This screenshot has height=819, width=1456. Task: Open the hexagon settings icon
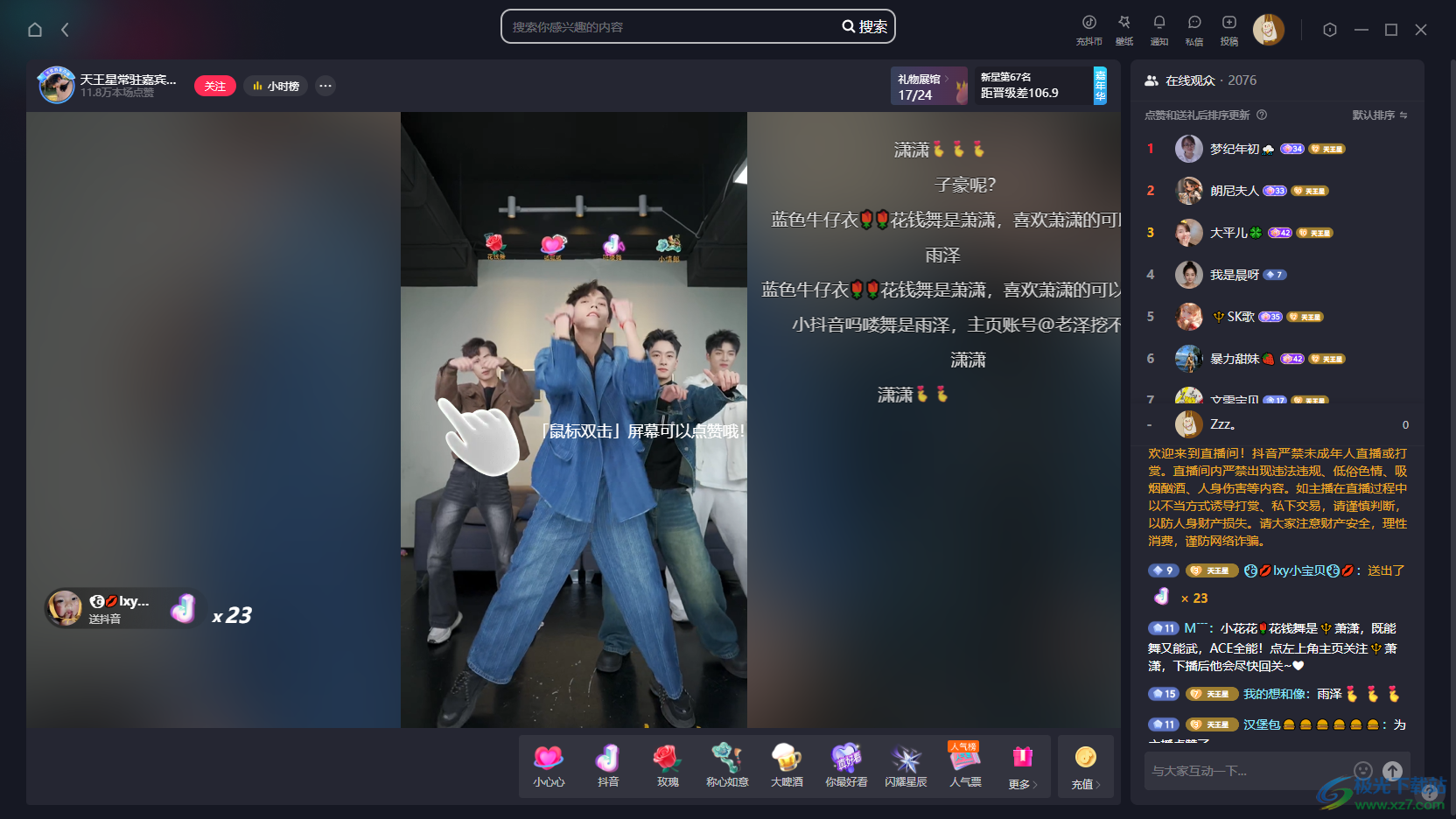click(x=1330, y=30)
